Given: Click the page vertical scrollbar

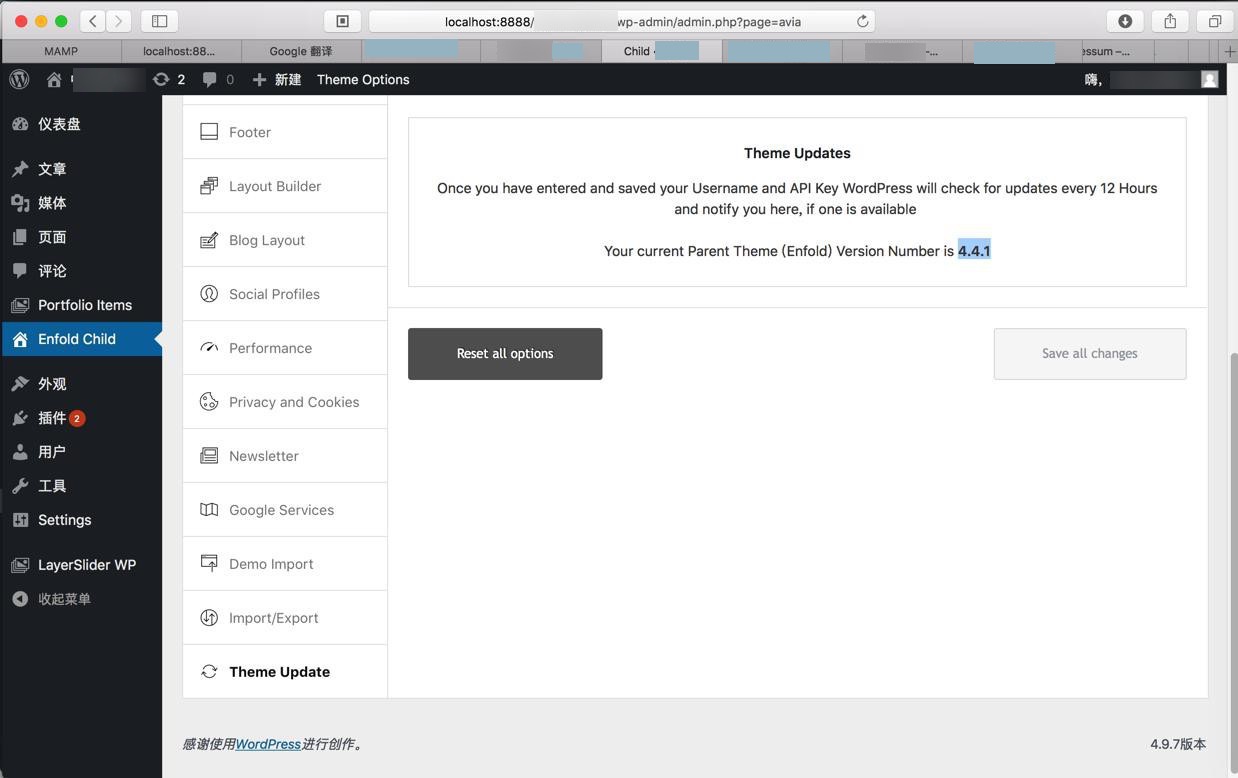Looking at the screenshot, I should [1232, 565].
